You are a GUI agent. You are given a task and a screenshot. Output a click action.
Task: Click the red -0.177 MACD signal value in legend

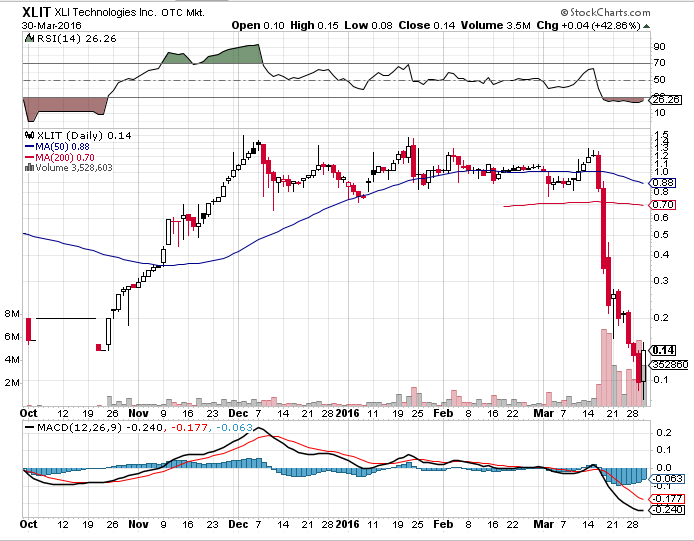point(189,428)
